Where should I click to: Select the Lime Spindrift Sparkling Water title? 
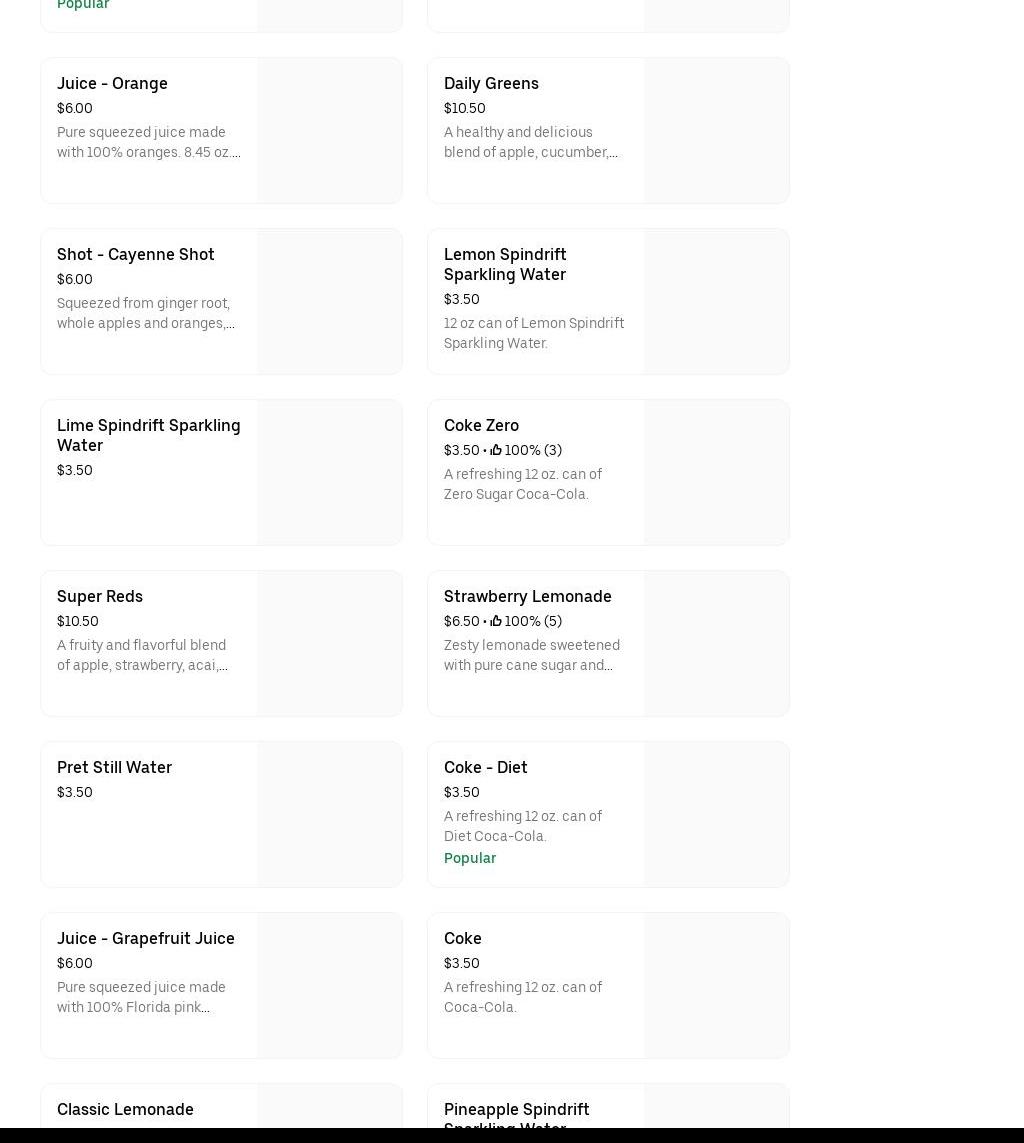click(x=148, y=435)
